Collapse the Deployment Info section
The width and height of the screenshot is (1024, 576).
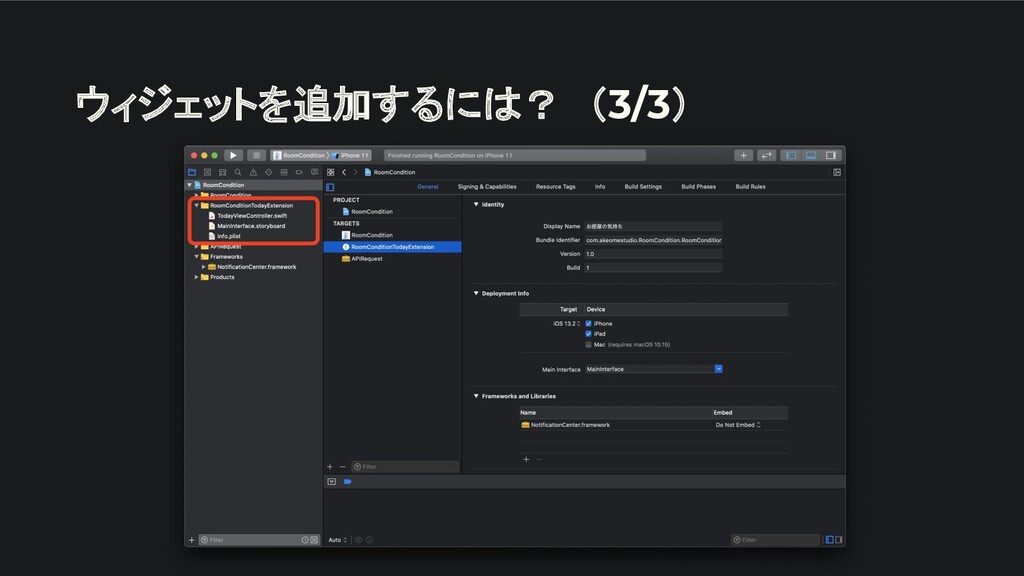[x=476, y=293]
